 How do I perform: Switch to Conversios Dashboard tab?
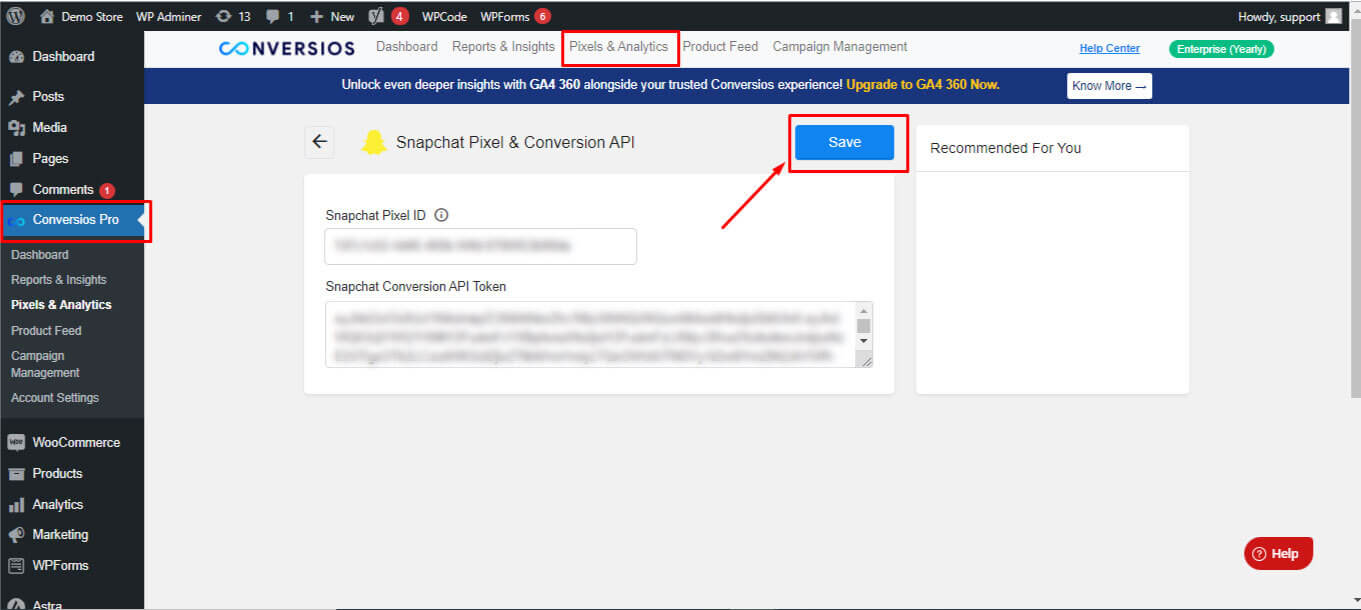click(407, 47)
